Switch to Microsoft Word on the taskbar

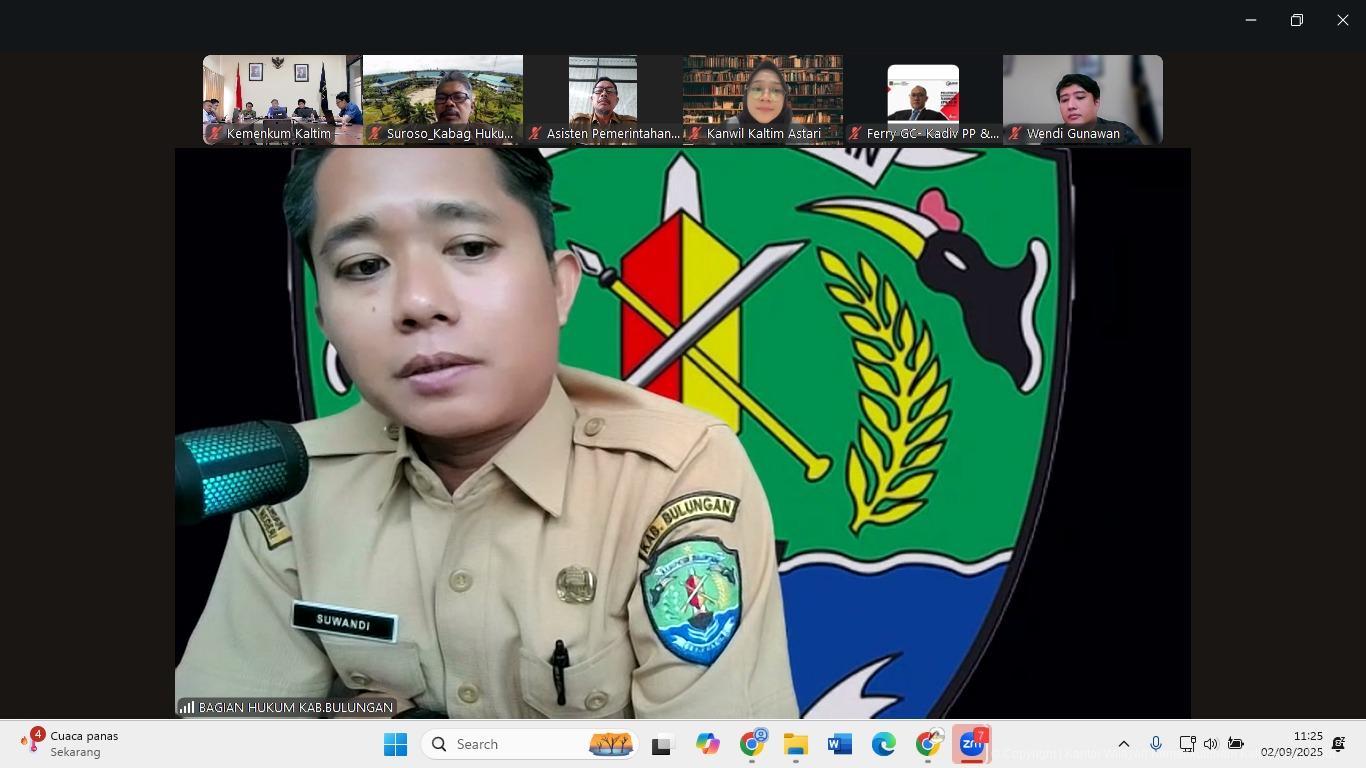coord(840,744)
